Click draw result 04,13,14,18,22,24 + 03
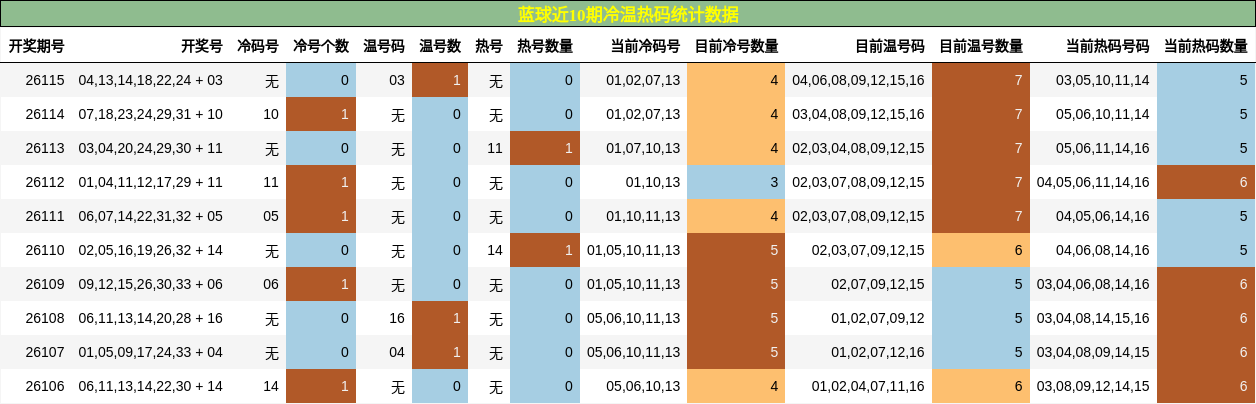 [151, 80]
